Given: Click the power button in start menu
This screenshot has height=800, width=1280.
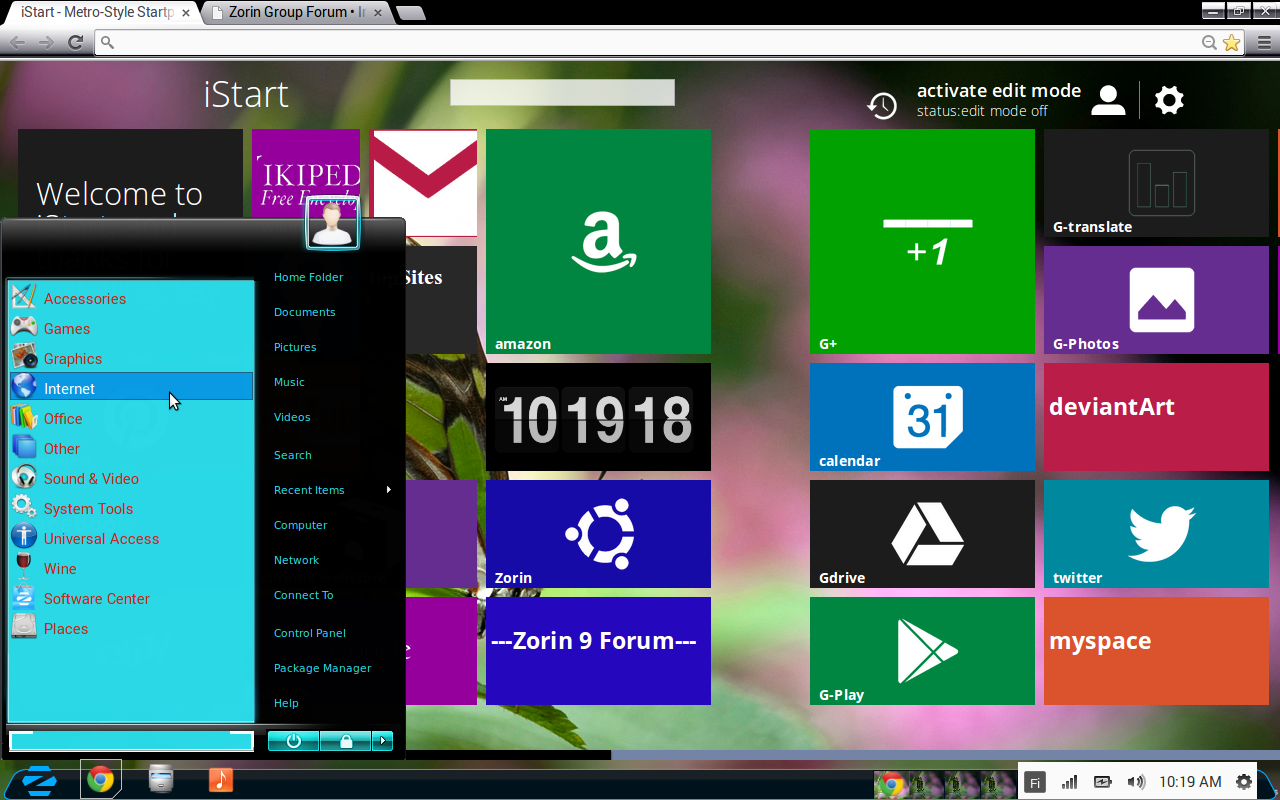Looking at the screenshot, I should [293, 741].
